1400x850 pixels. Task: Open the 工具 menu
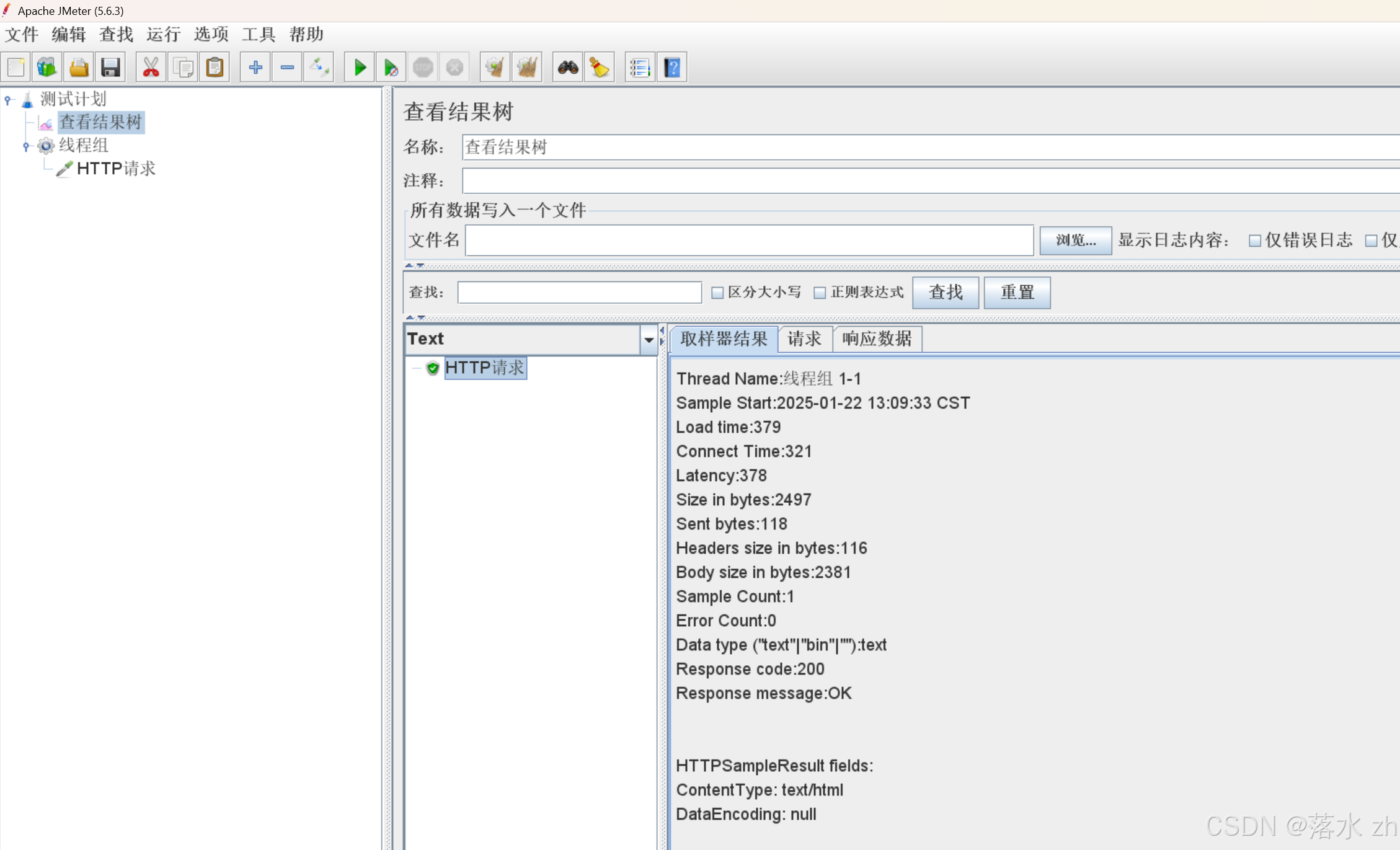click(x=259, y=34)
